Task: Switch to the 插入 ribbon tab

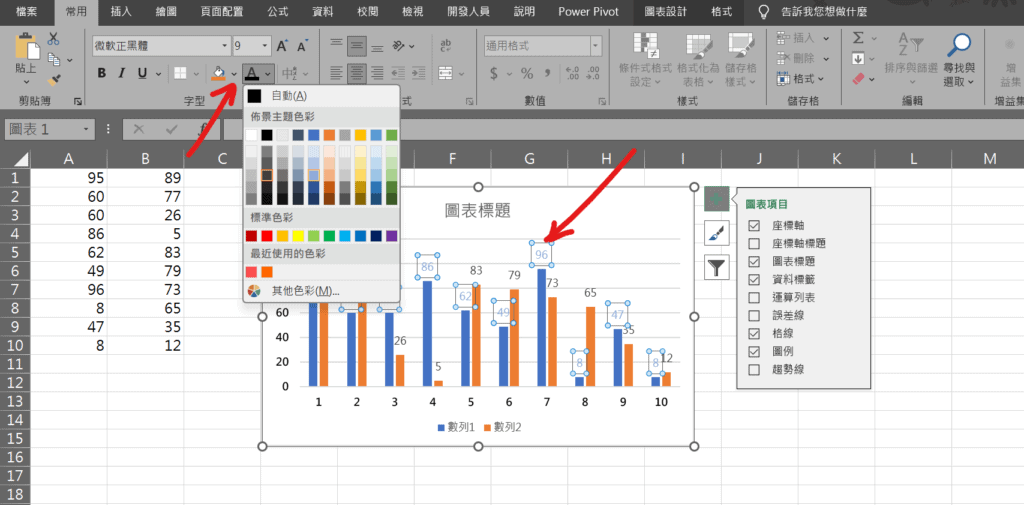Action: (x=121, y=12)
